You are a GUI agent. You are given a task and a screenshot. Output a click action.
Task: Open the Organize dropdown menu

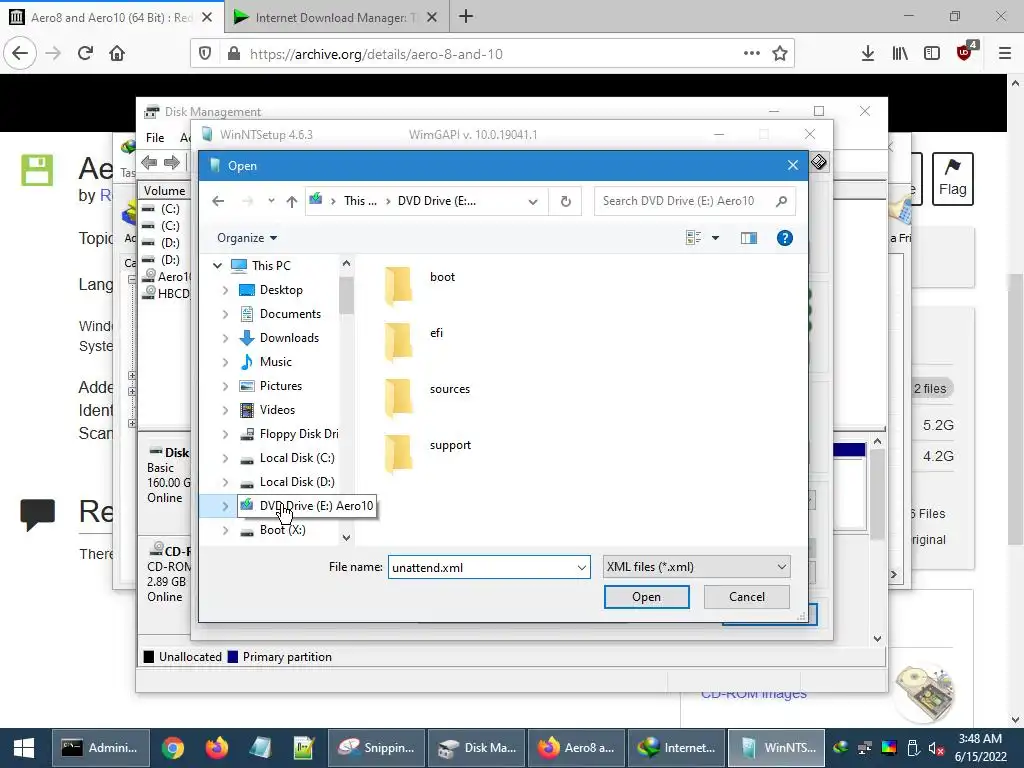247,238
